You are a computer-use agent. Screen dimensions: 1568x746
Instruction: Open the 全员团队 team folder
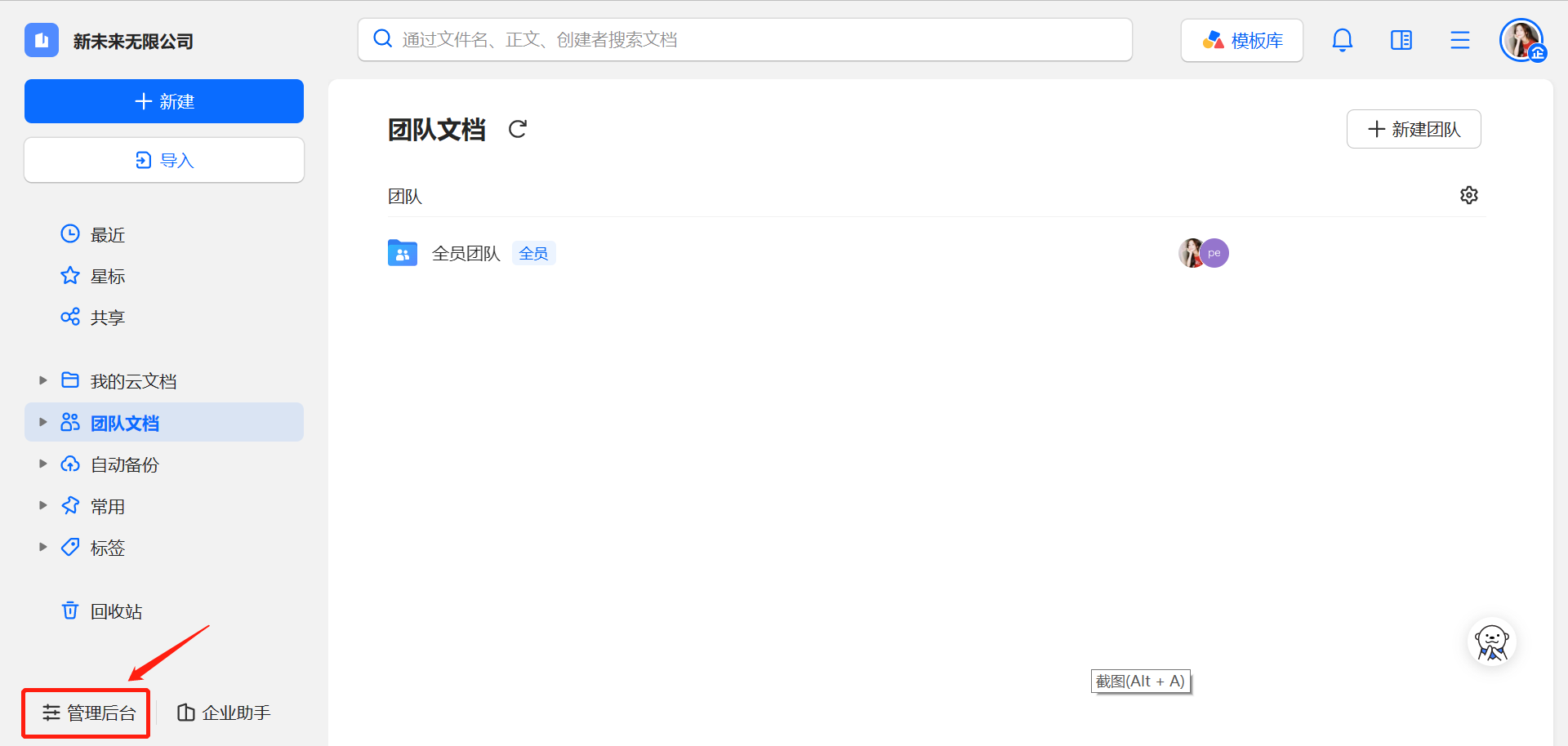click(465, 253)
